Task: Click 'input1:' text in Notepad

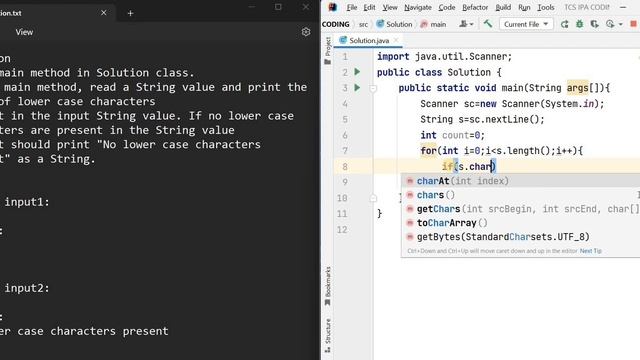Action: tap(27, 202)
